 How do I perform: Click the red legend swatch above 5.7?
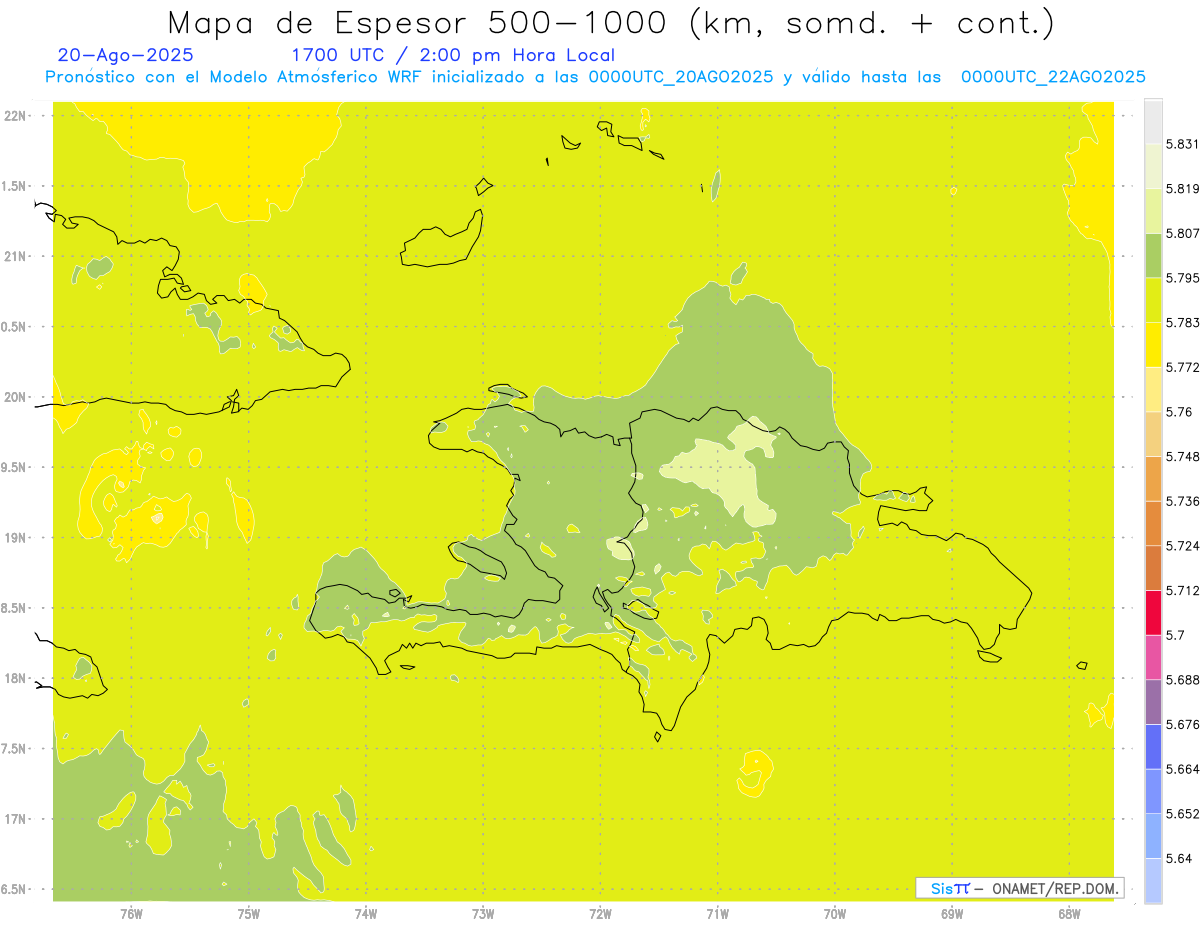click(1153, 612)
